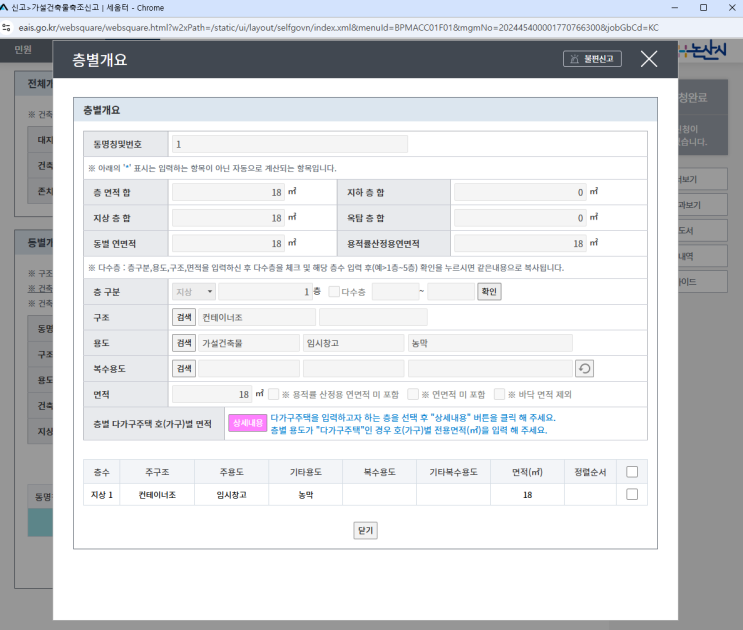Click the 컨테이너조 structure field

tap(257, 317)
